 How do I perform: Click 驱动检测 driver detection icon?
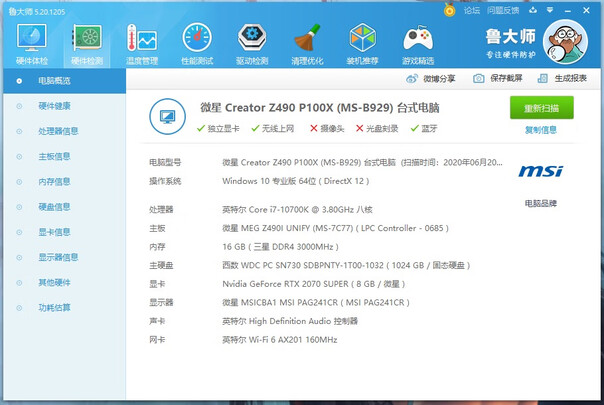coord(251,42)
